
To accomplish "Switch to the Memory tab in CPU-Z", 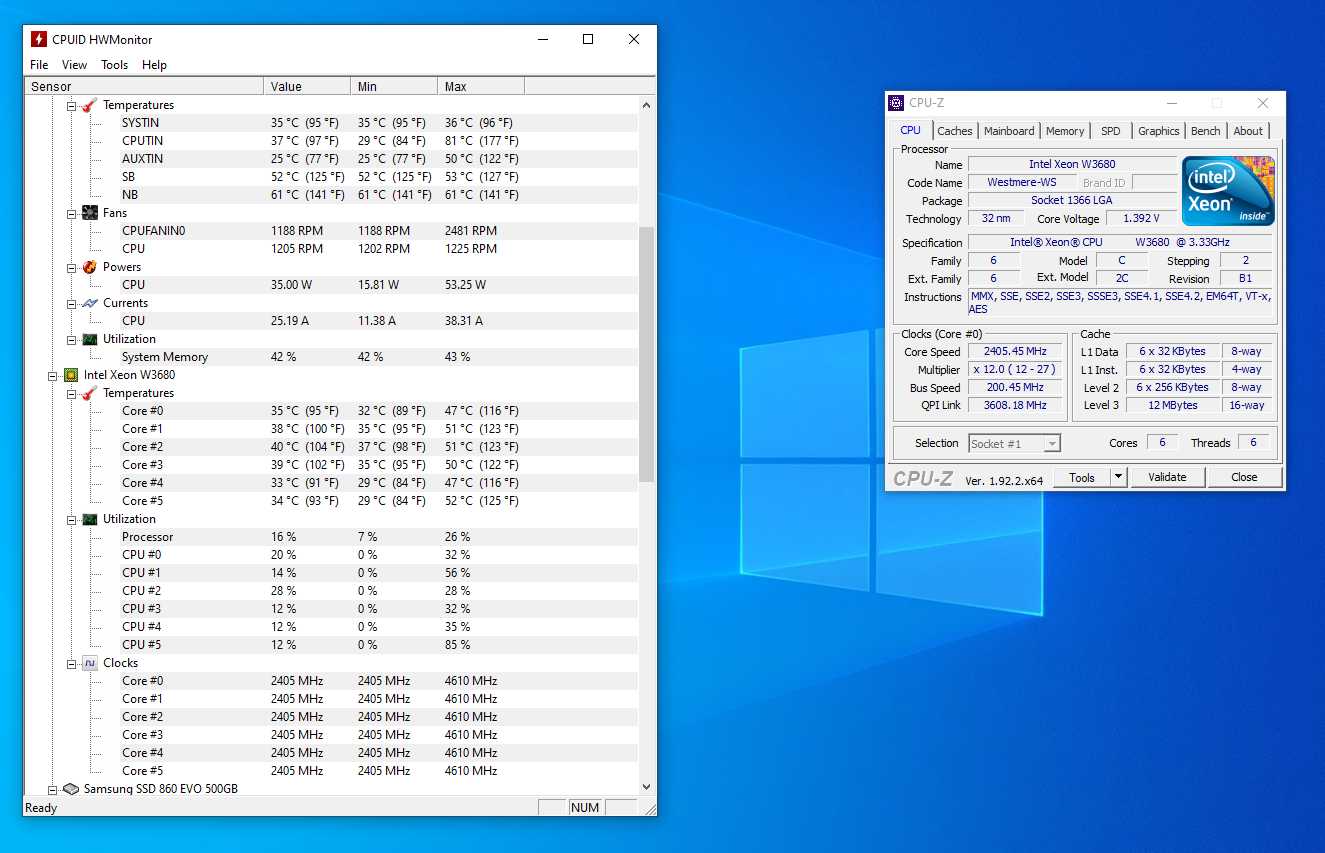I will pyautogui.click(x=1065, y=131).
